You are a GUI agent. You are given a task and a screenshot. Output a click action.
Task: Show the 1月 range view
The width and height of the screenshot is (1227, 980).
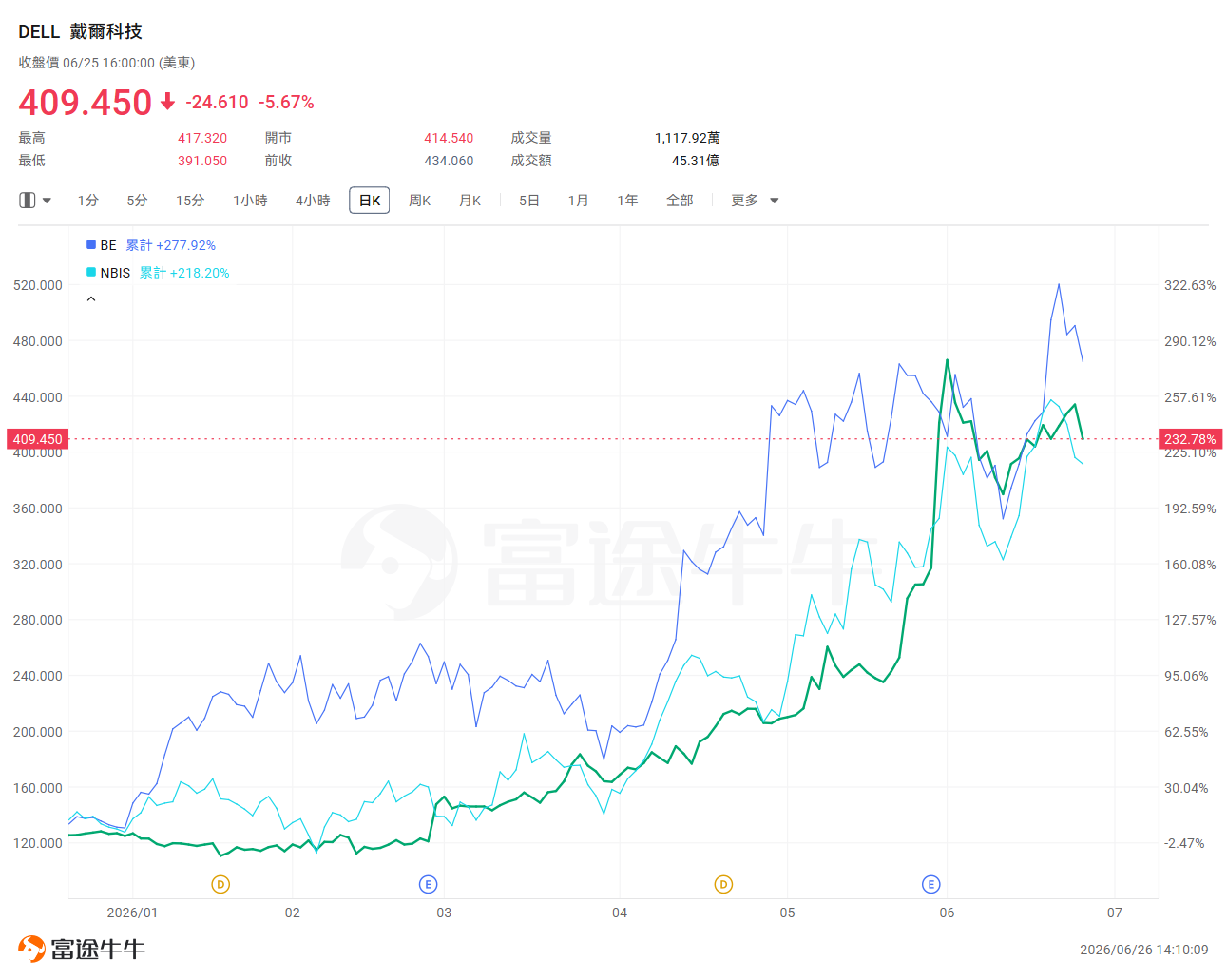[579, 201]
